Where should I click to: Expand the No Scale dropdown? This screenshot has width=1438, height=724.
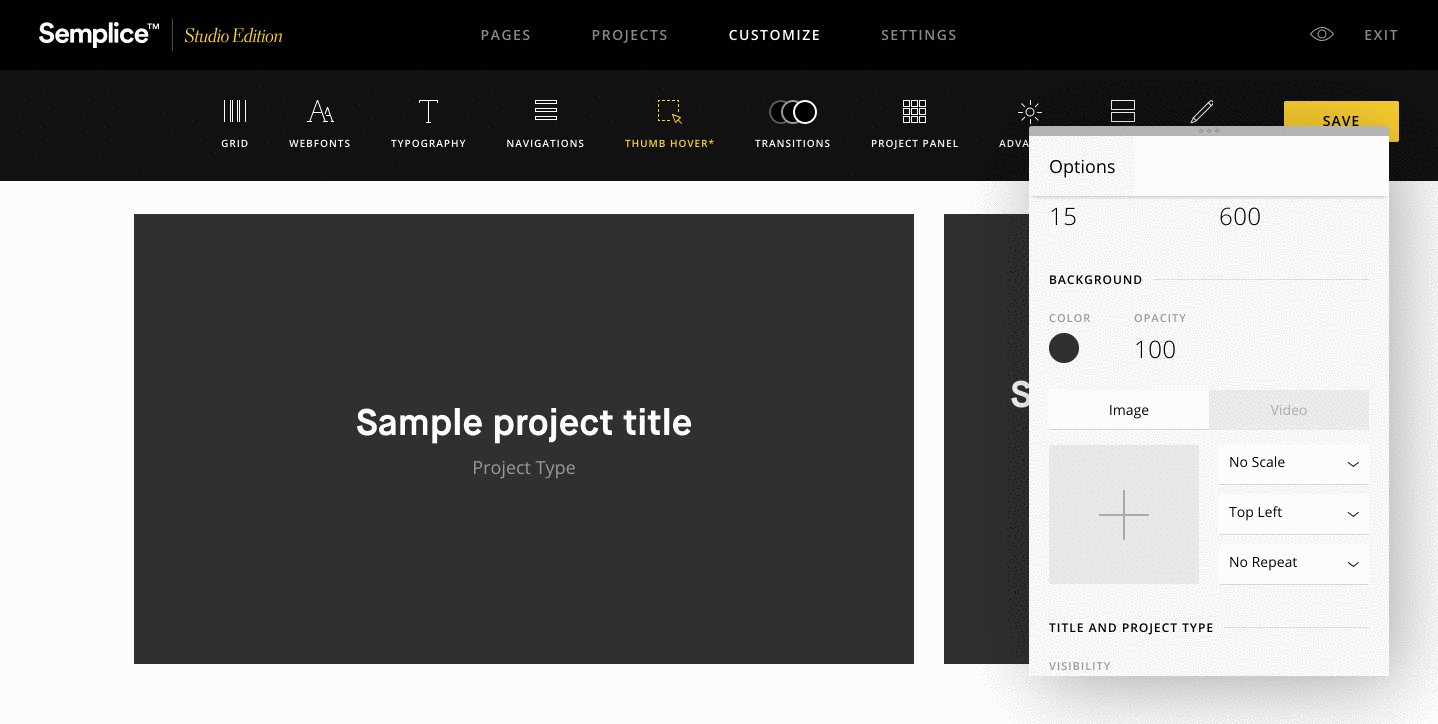coord(1293,463)
